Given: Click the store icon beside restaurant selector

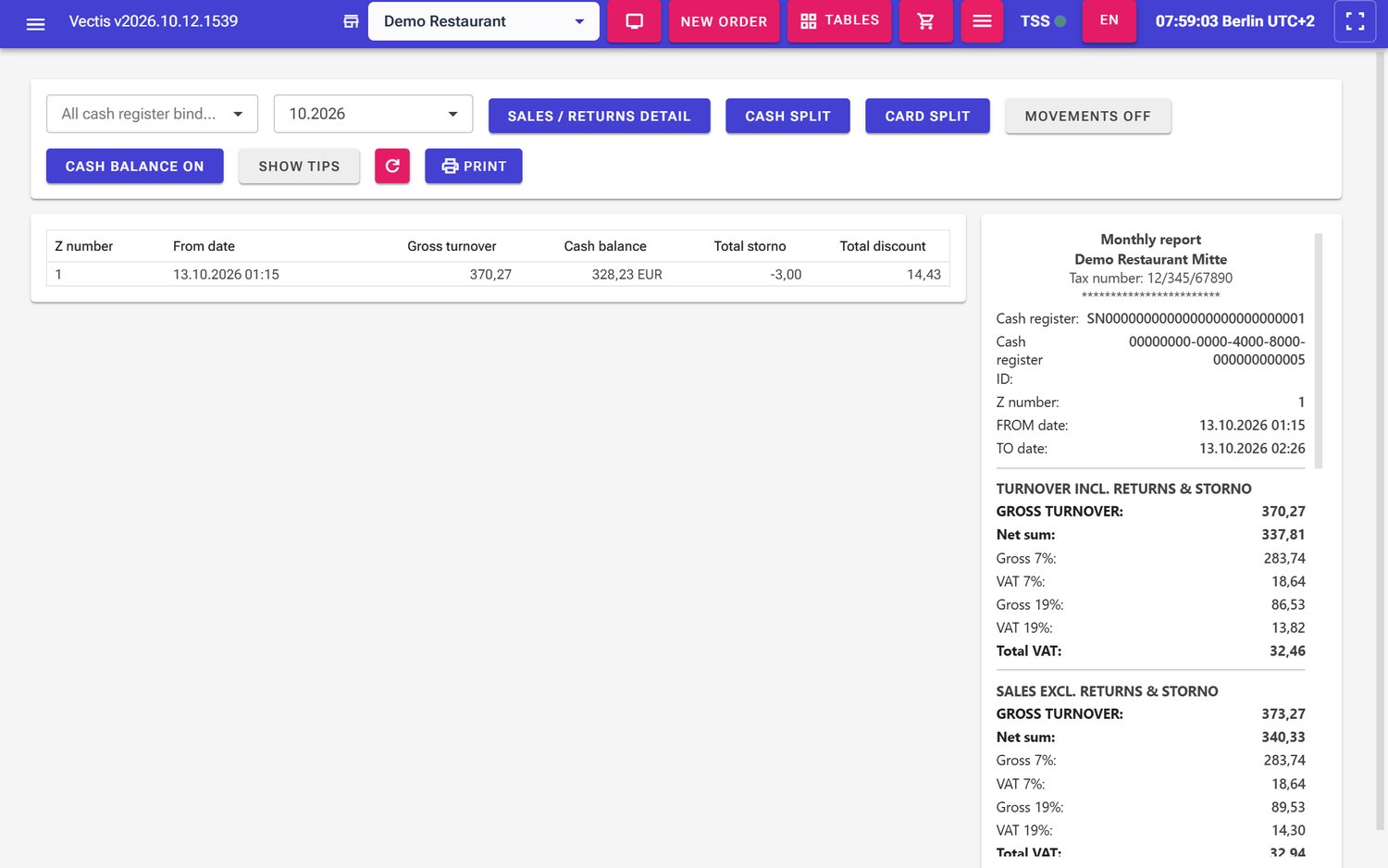Looking at the screenshot, I should pyautogui.click(x=351, y=21).
